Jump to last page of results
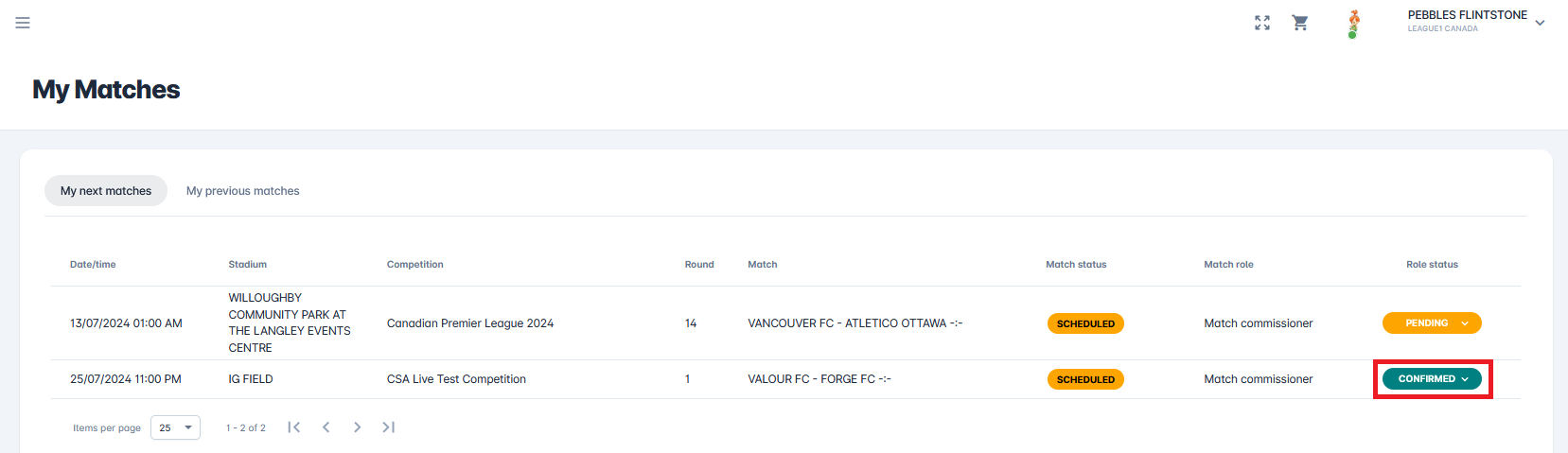 (388, 427)
